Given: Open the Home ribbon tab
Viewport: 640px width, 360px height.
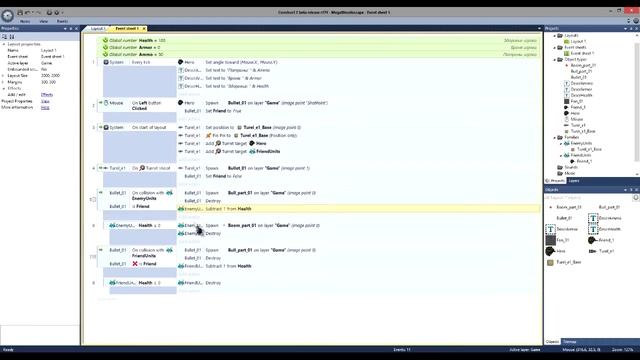Looking at the screenshot, I should pos(25,21).
